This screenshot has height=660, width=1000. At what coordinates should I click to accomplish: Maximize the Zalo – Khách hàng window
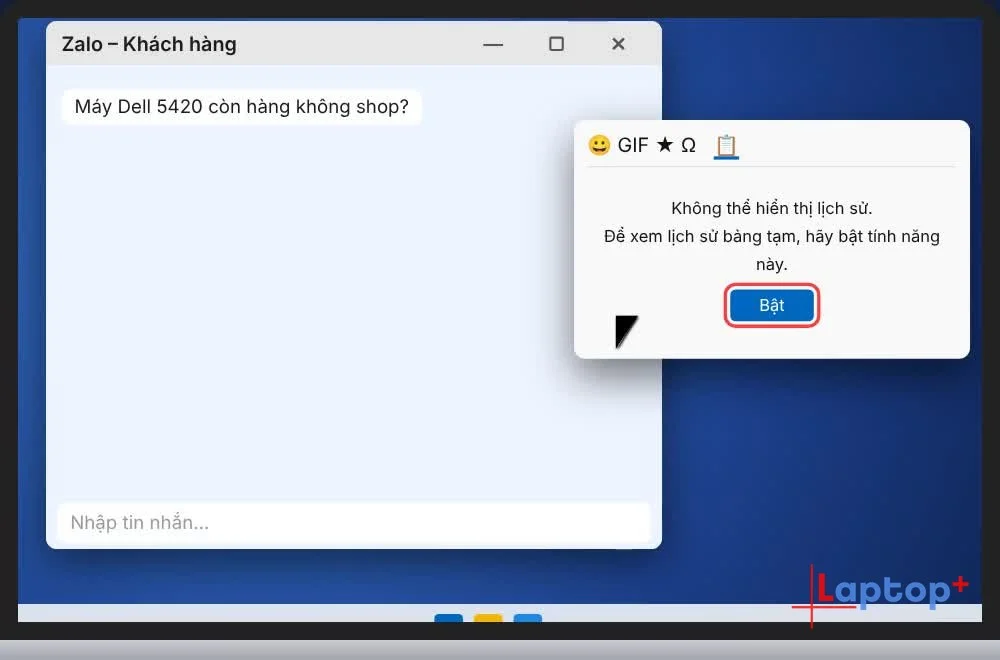pos(556,43)
